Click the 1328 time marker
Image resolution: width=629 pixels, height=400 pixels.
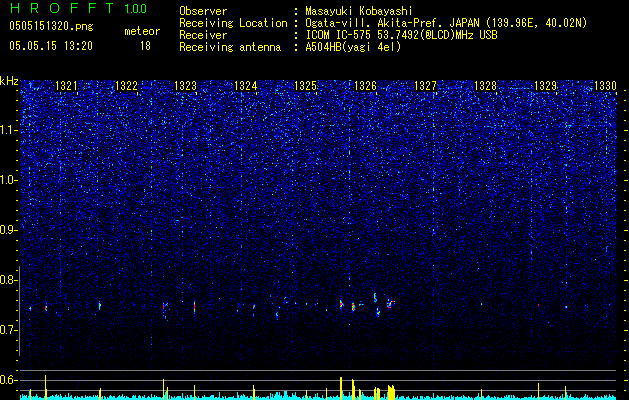pos(485,86)
